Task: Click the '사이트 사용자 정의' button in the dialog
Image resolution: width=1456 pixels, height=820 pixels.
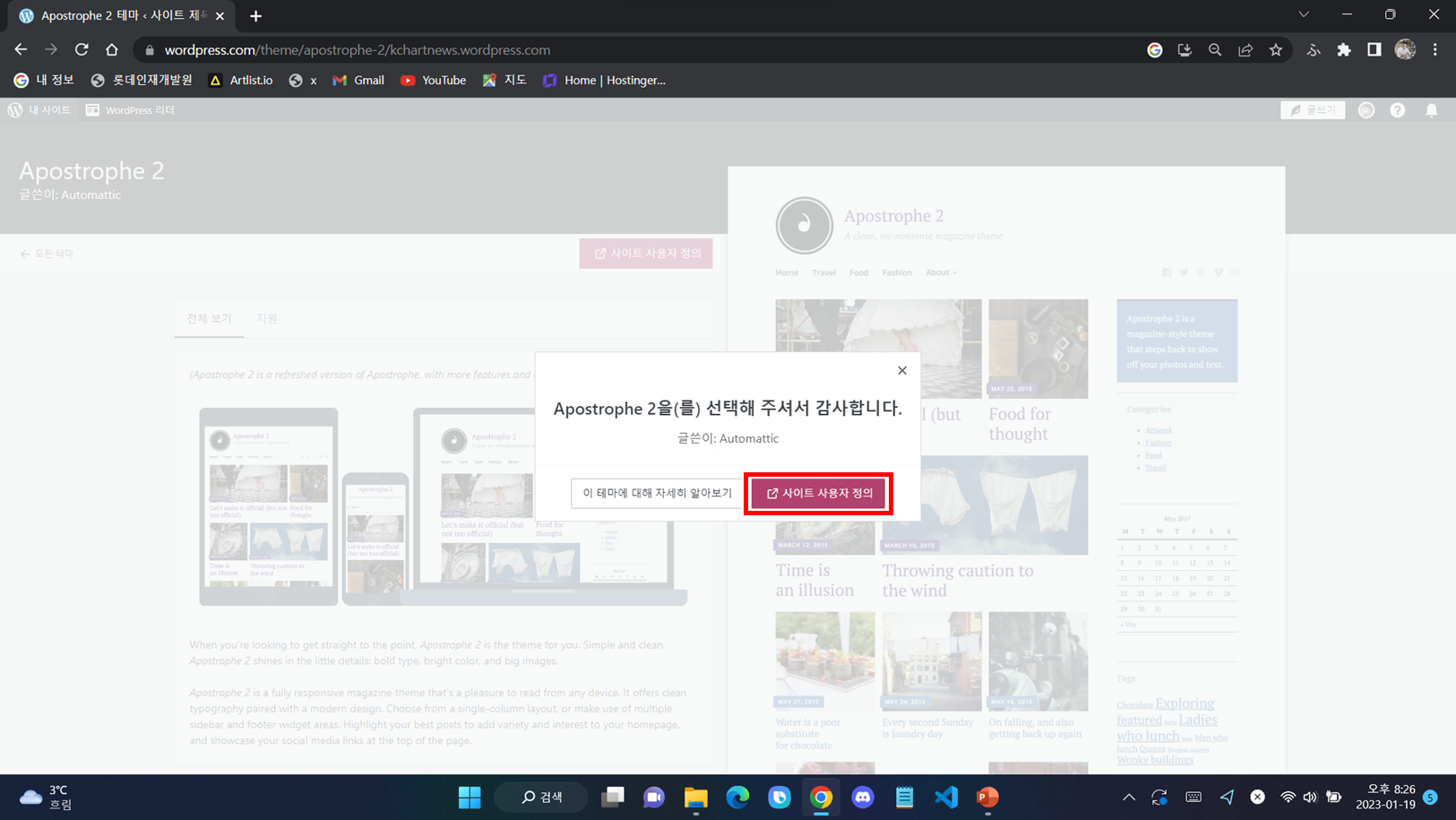Action: (819, 493)
